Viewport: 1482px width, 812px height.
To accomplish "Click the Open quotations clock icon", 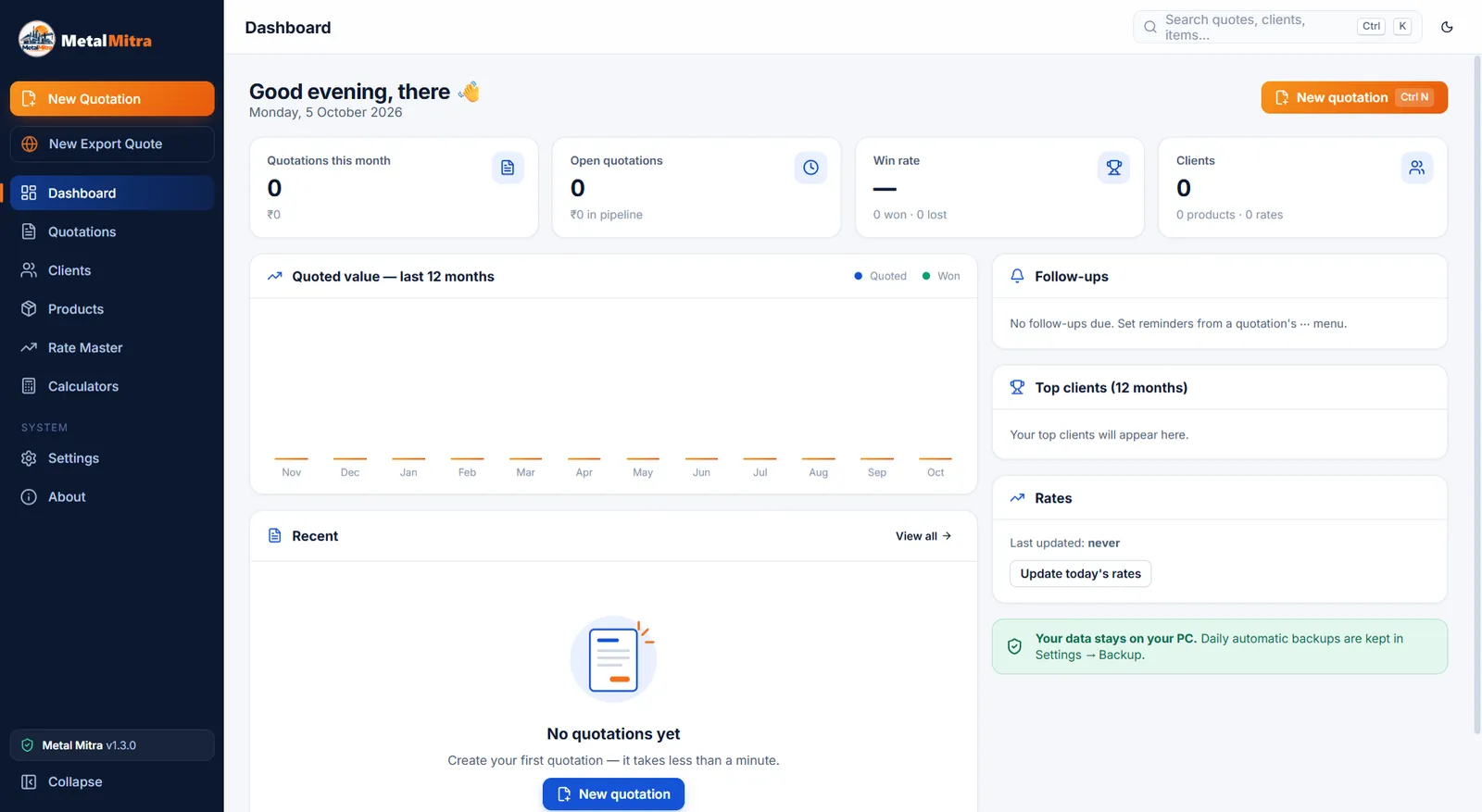I will (810, 168).
